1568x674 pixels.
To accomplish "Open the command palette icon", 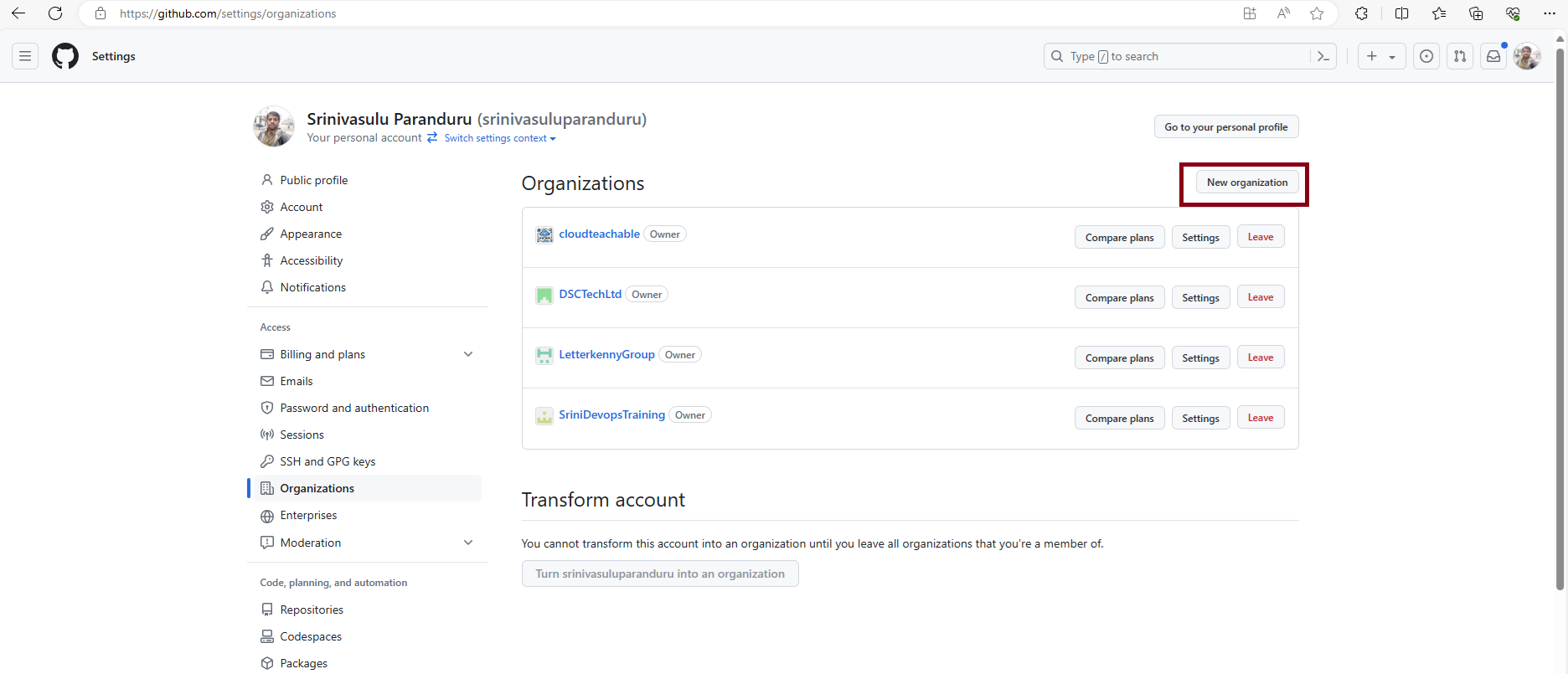I will (1323, 56).
